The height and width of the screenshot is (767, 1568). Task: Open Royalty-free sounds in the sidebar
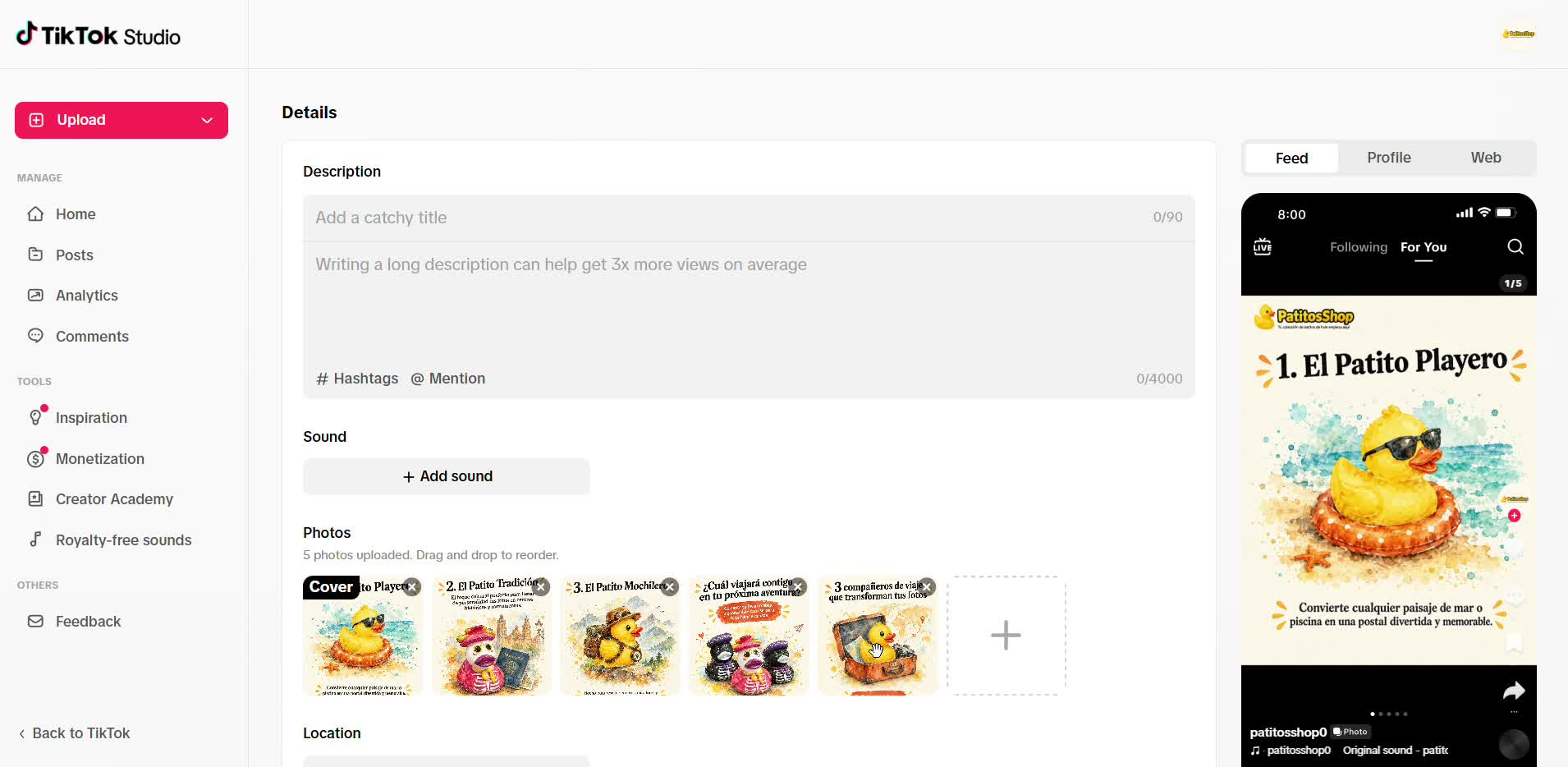(121, 540)
